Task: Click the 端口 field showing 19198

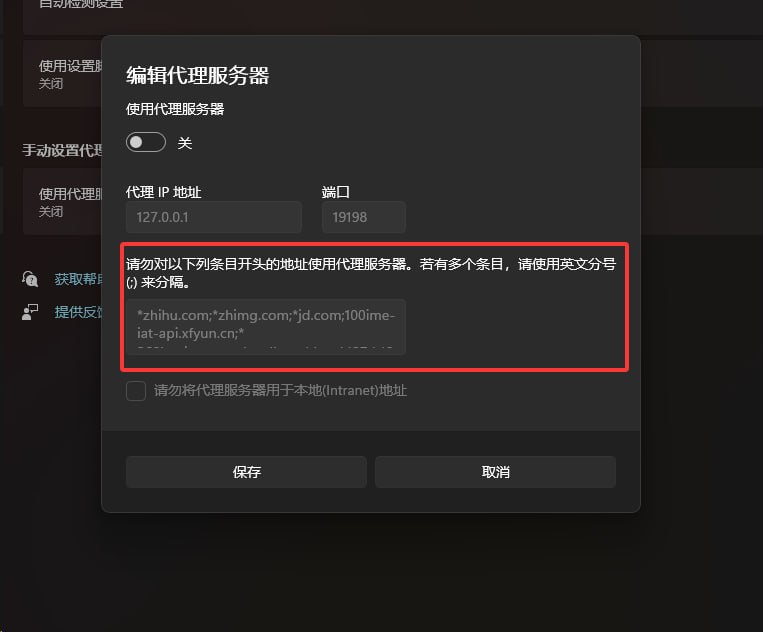Action: pyautogui.click(x=363, y=217)
